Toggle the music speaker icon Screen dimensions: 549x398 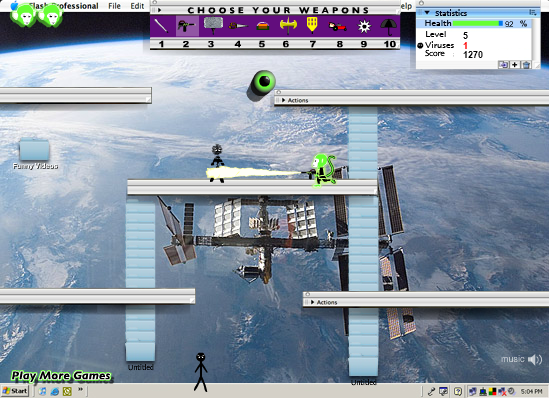[534, 359]
